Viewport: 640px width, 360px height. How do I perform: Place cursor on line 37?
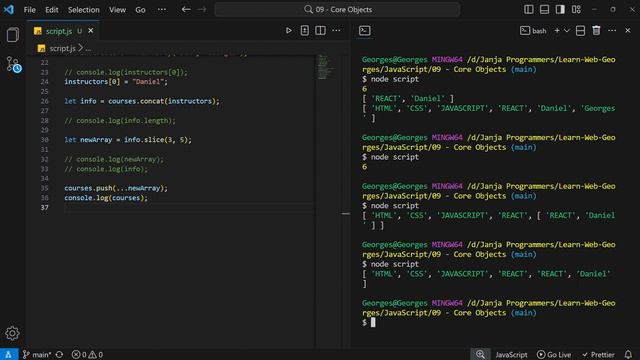pos(189,207)
